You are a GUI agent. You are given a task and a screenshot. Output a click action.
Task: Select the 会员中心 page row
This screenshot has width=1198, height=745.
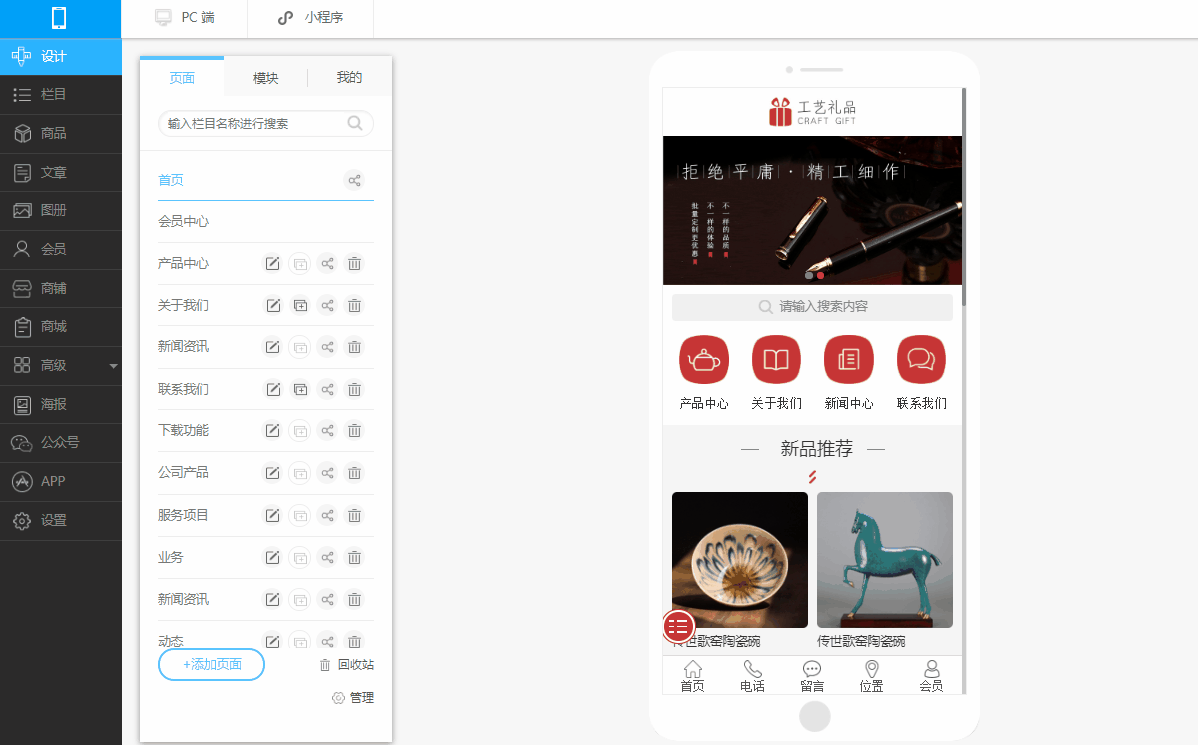click(265, 222)
